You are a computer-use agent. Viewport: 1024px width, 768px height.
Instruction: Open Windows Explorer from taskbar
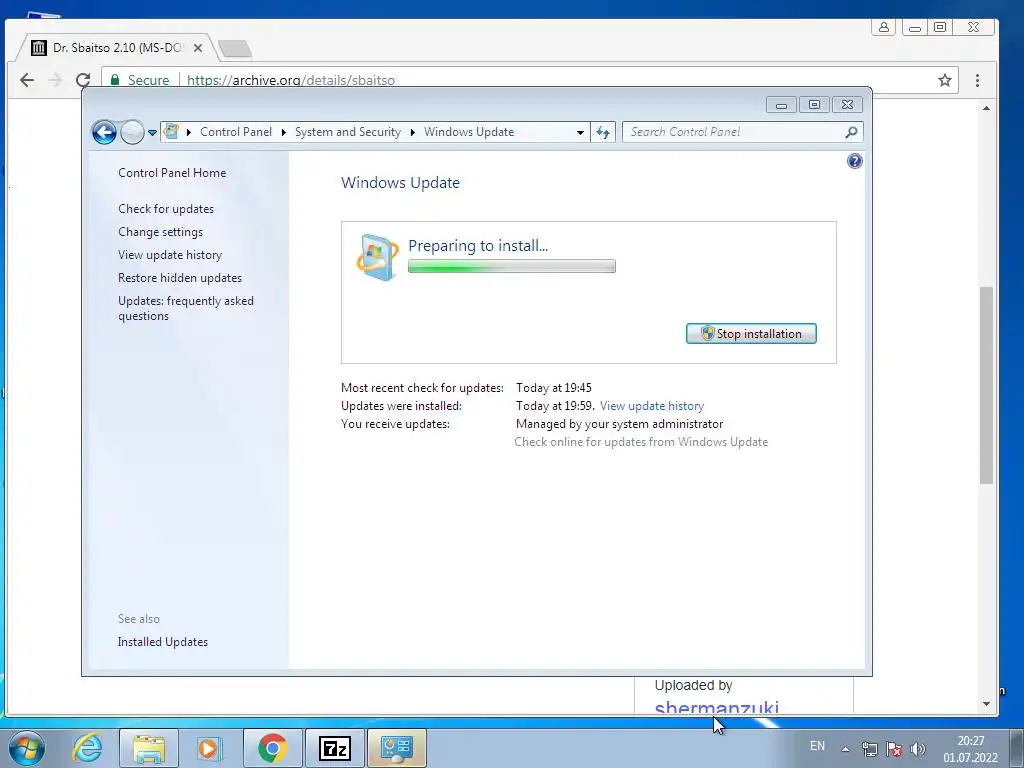tap(149, 748)
